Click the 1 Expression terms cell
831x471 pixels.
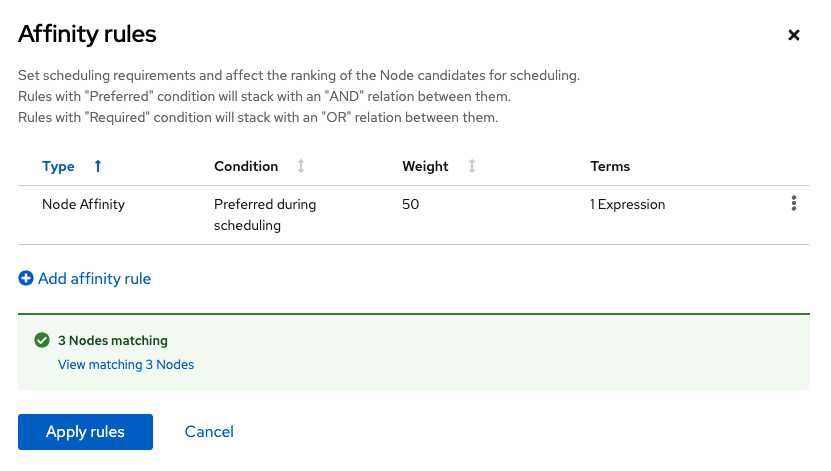click(628, 204)
